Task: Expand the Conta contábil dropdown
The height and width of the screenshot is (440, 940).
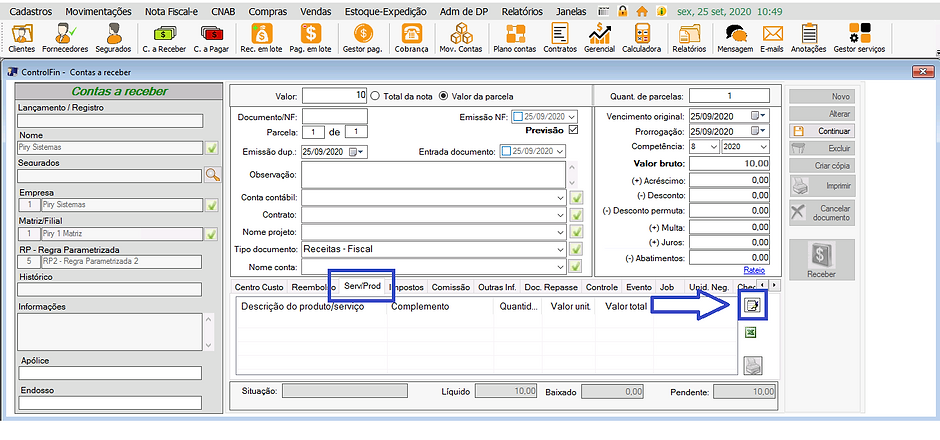Action: [x=560, y=198]
